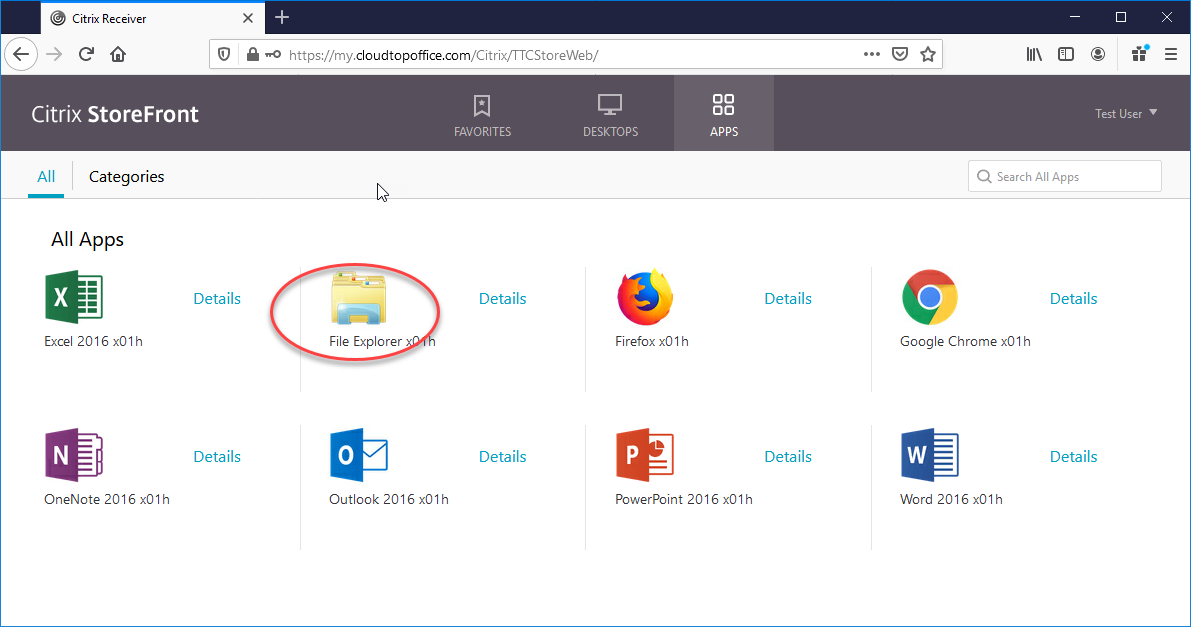The width and height of the screenshot is (1191, 627).
Task: Open the Library bookmarks icon
Action: [x=1034, y=55]
